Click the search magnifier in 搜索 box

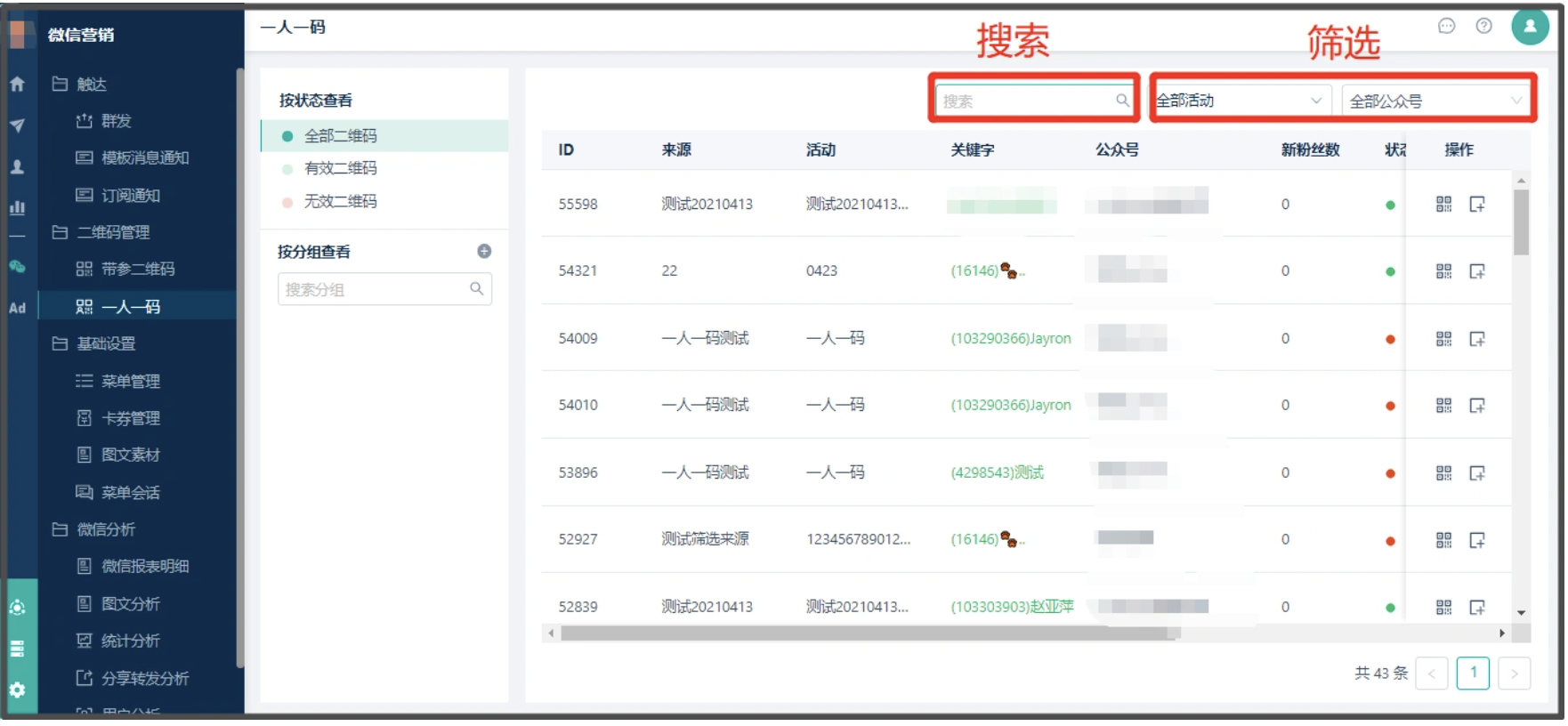point(1122,101)
